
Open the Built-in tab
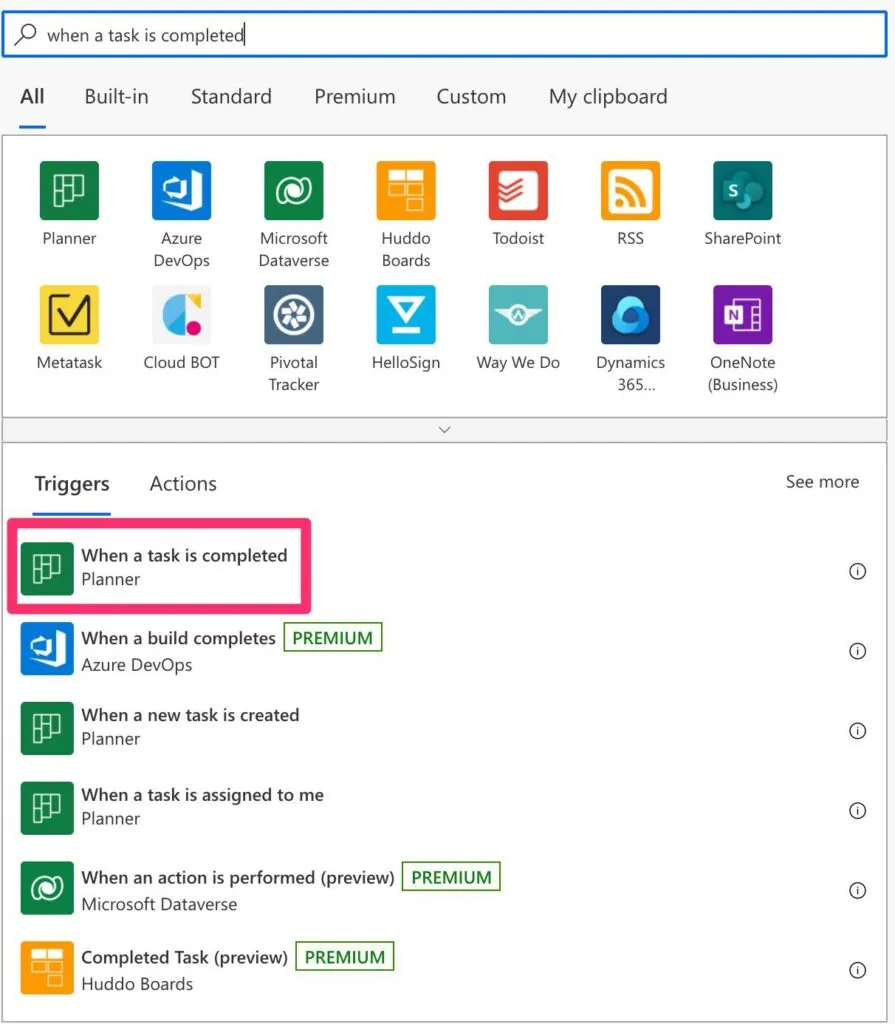click(x=116, y=97)
